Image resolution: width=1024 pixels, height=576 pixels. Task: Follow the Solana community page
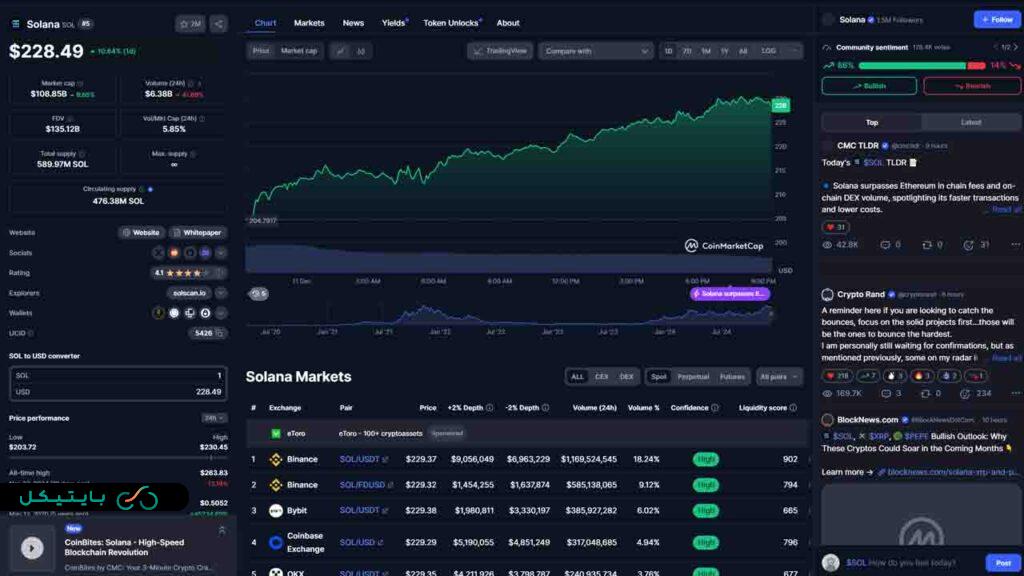(x=997, y=20)
